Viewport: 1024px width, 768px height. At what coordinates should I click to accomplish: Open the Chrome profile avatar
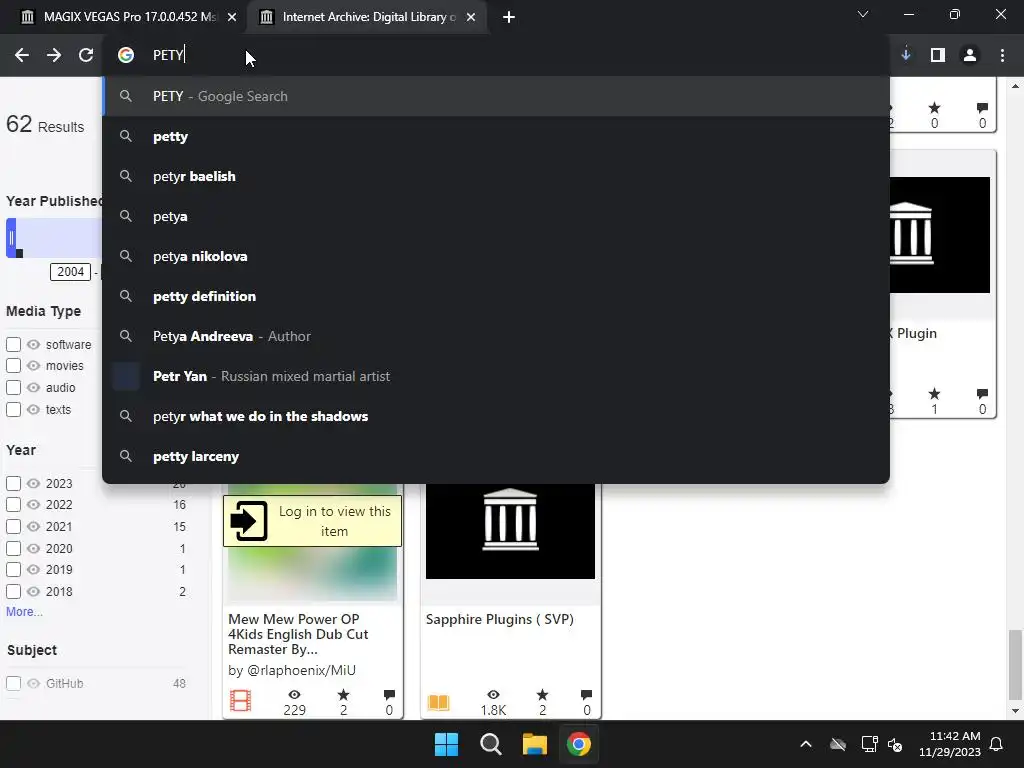[970, 55]
